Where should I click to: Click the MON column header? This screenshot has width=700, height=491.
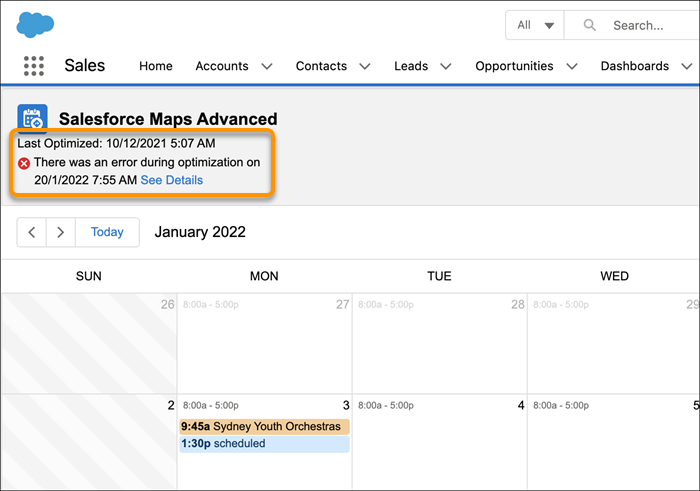(264, 276)
